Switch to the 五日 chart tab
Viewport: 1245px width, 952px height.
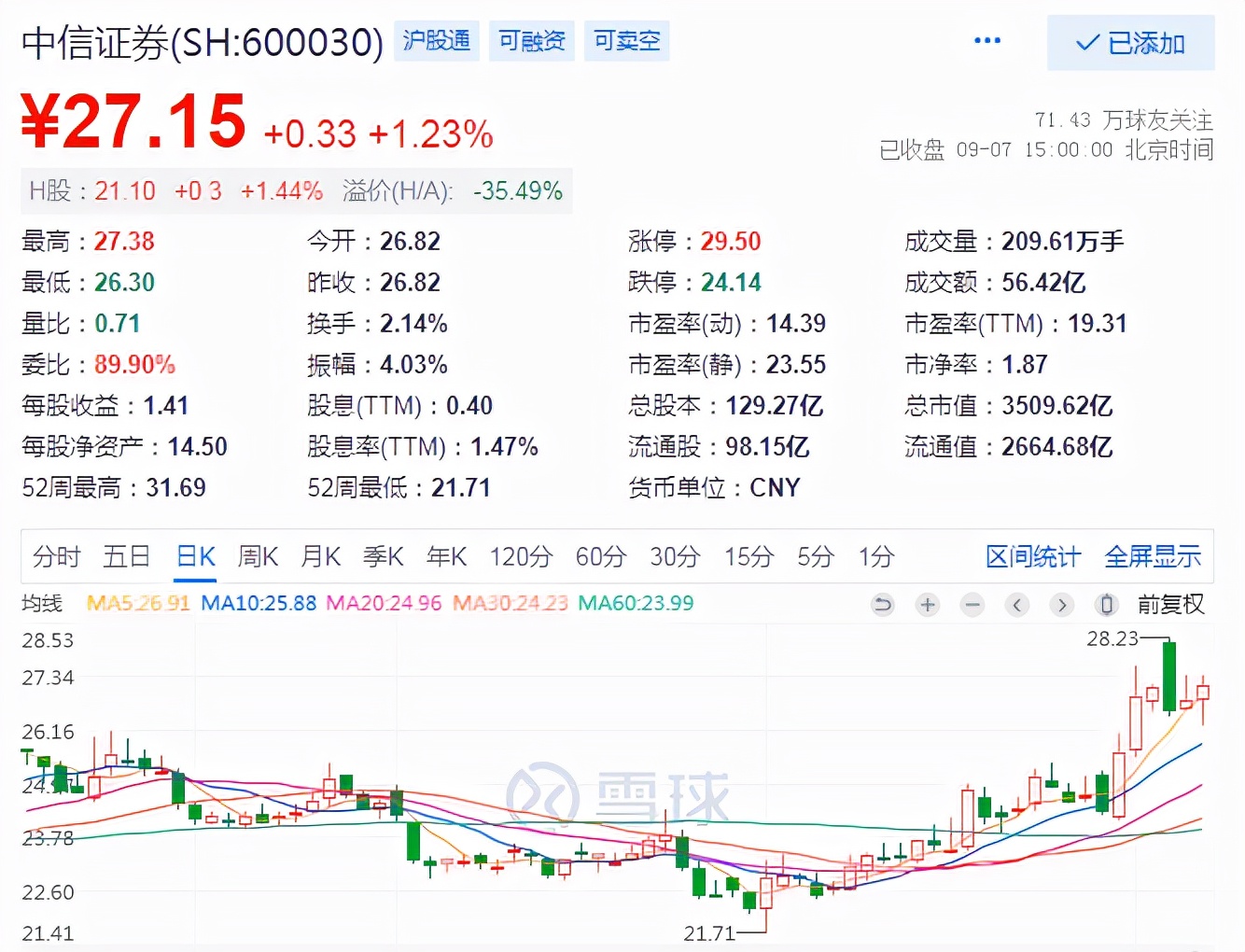(x=126, y=556)
